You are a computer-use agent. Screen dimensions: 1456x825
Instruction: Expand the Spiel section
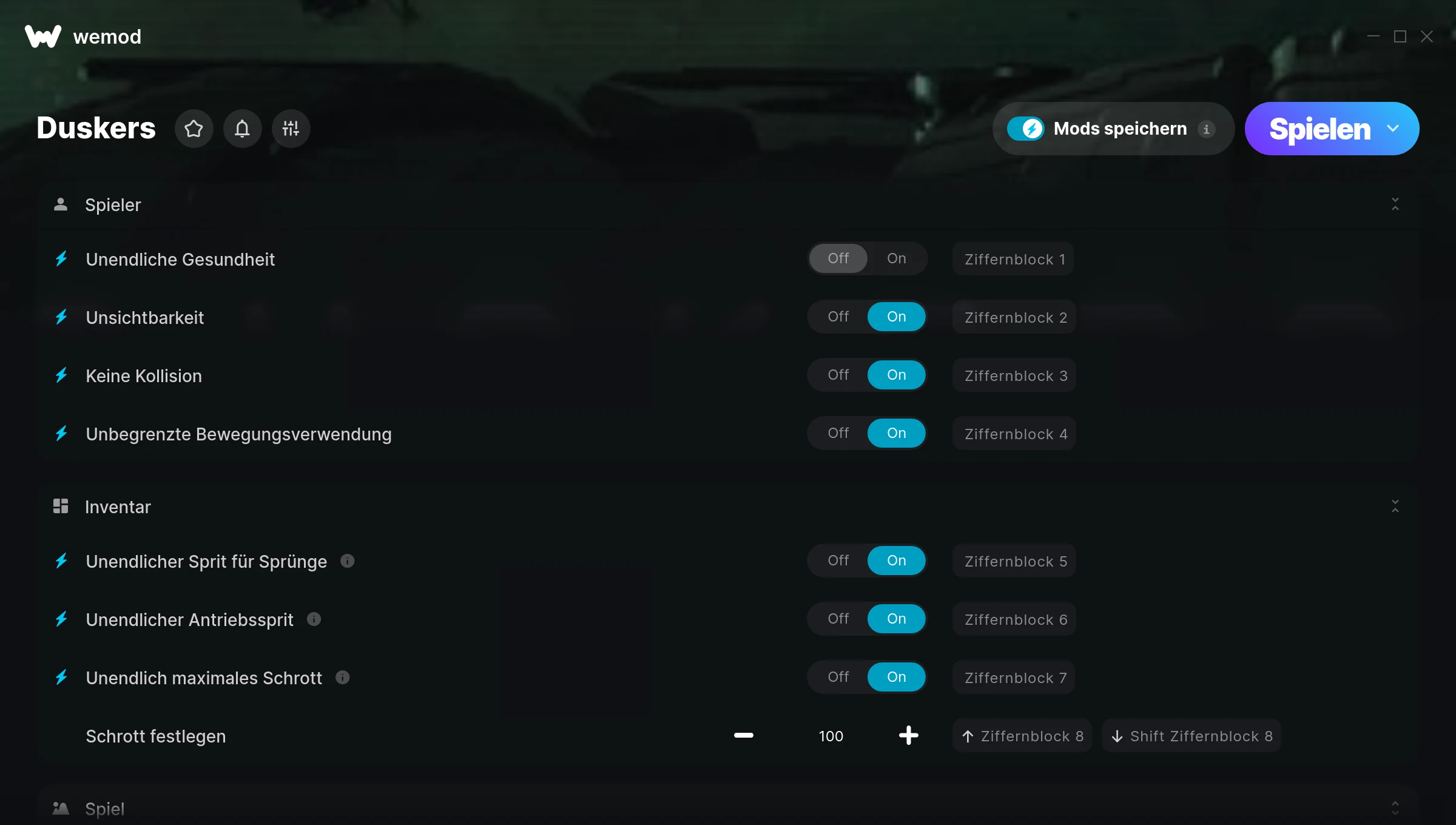1395,808
